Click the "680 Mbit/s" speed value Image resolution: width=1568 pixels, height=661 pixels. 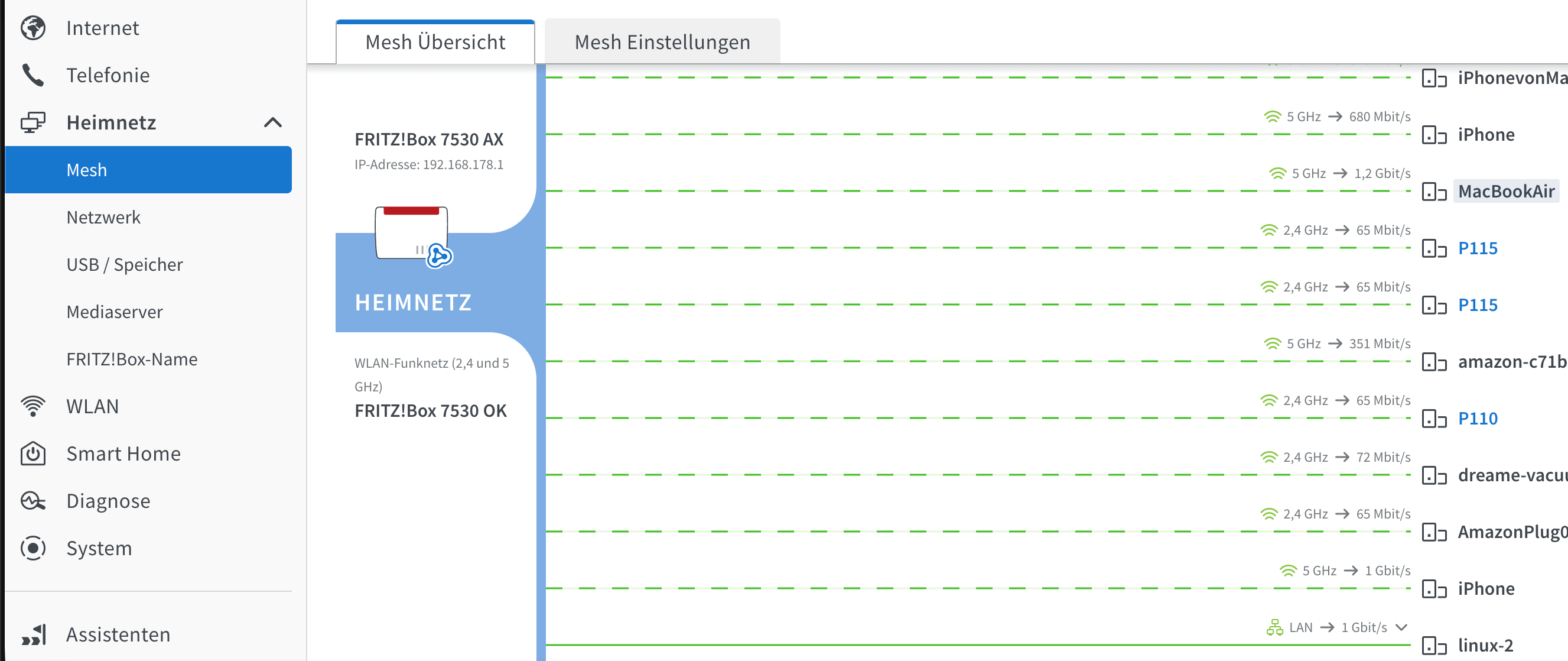[x=1380, y=117]
